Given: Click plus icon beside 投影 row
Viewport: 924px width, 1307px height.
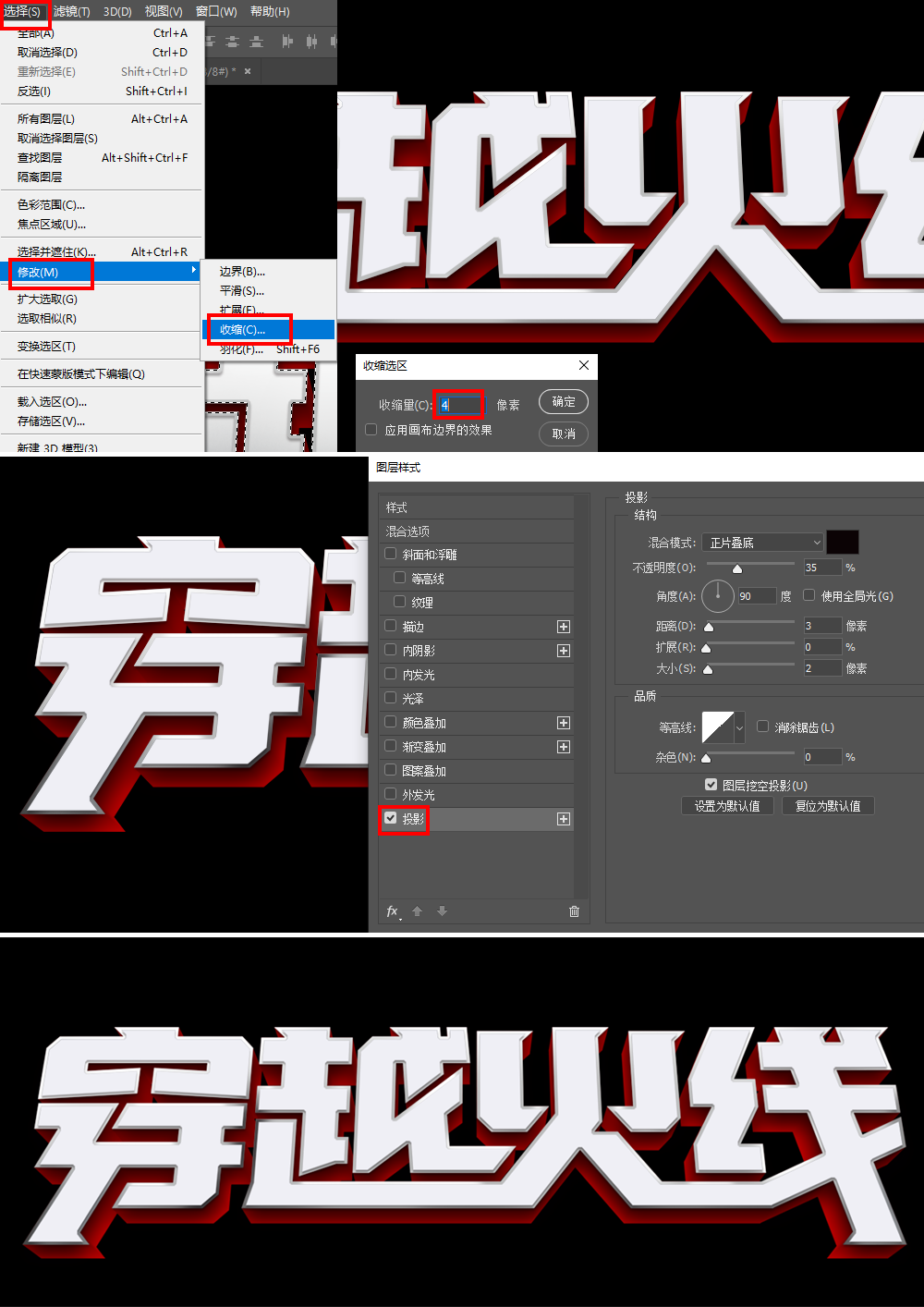Looking at the screenshot, I should coord(564,819).
